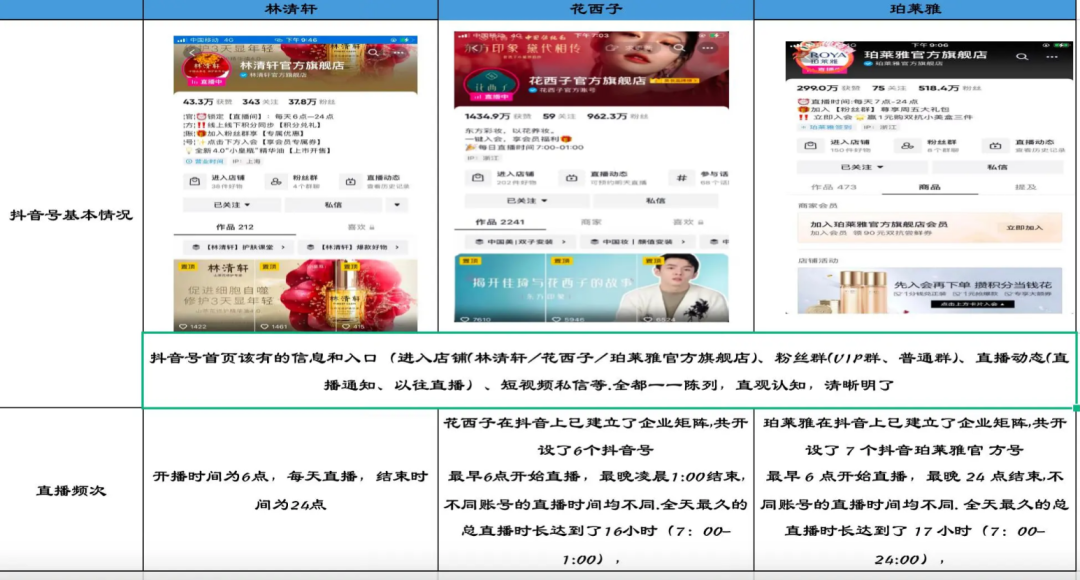The width and height of the screenshot is (1080, 580).
Task: Open the 中国妆|颜值套装 collection
Action: [637, 242]
